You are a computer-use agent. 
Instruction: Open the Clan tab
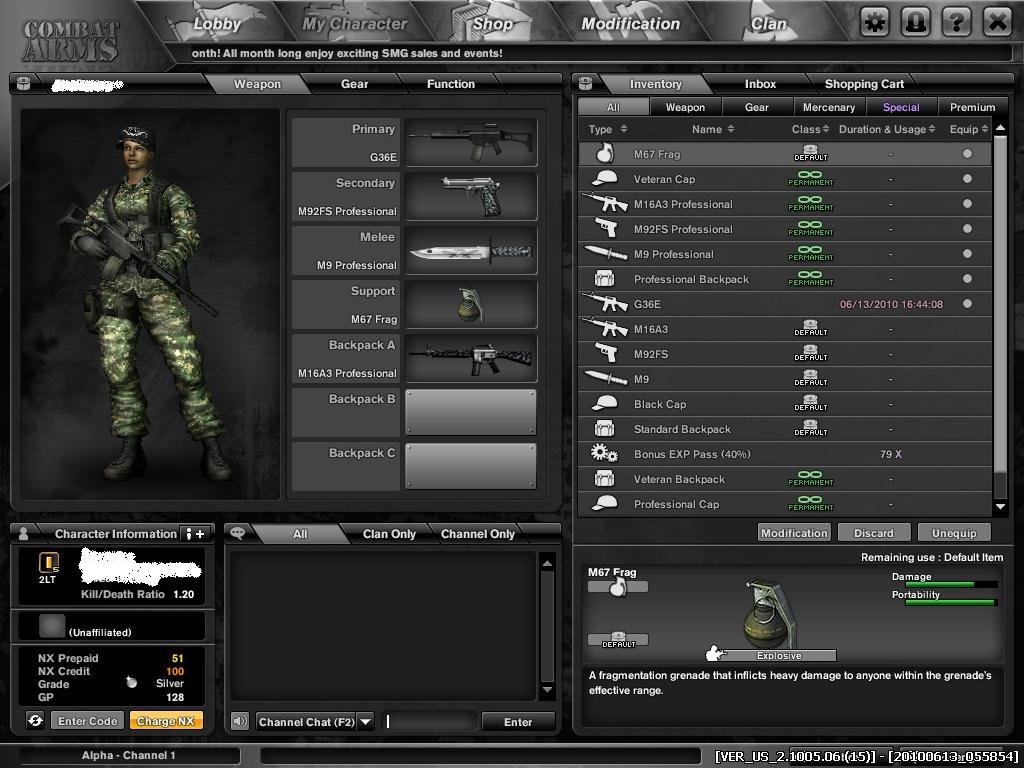click(769, 24)
